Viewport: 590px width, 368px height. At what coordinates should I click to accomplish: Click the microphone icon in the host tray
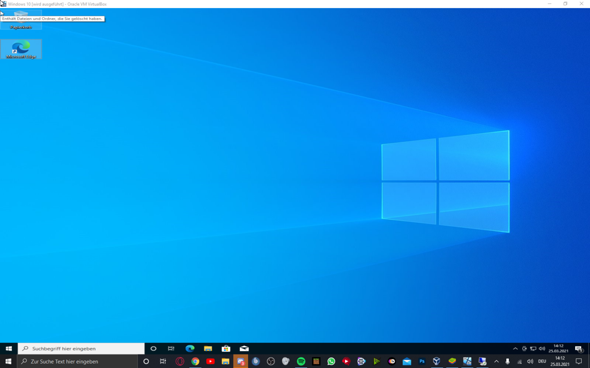(507, 361)
